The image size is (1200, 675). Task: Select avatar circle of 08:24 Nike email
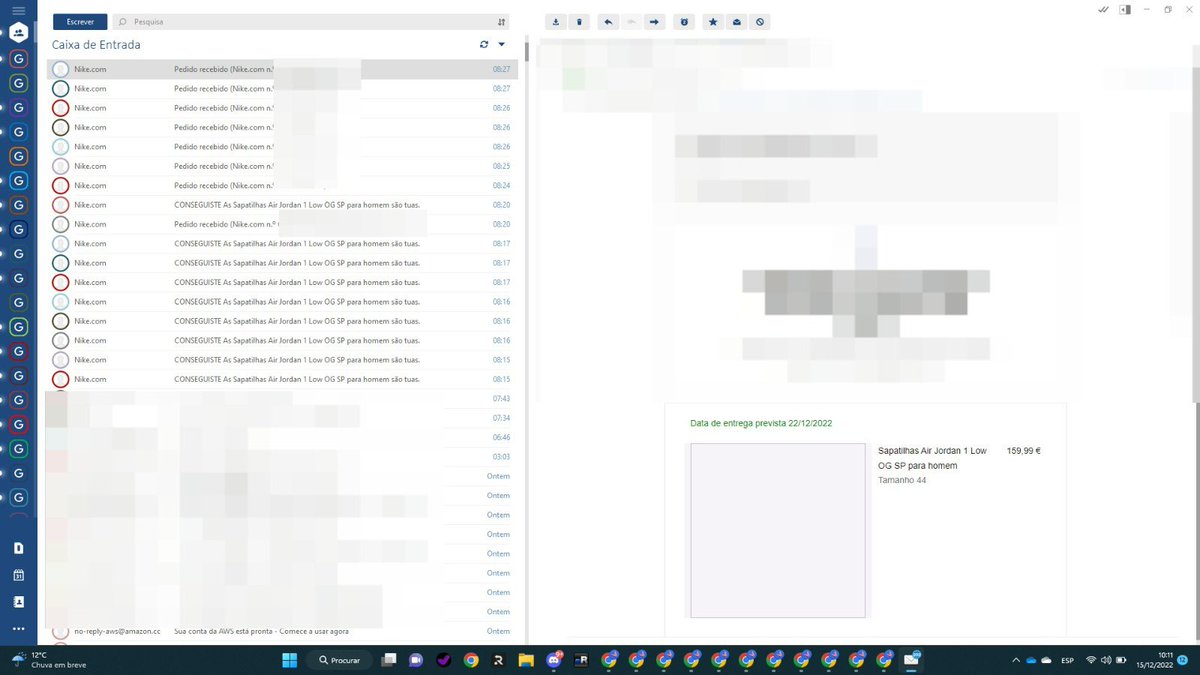coord(60,185)
